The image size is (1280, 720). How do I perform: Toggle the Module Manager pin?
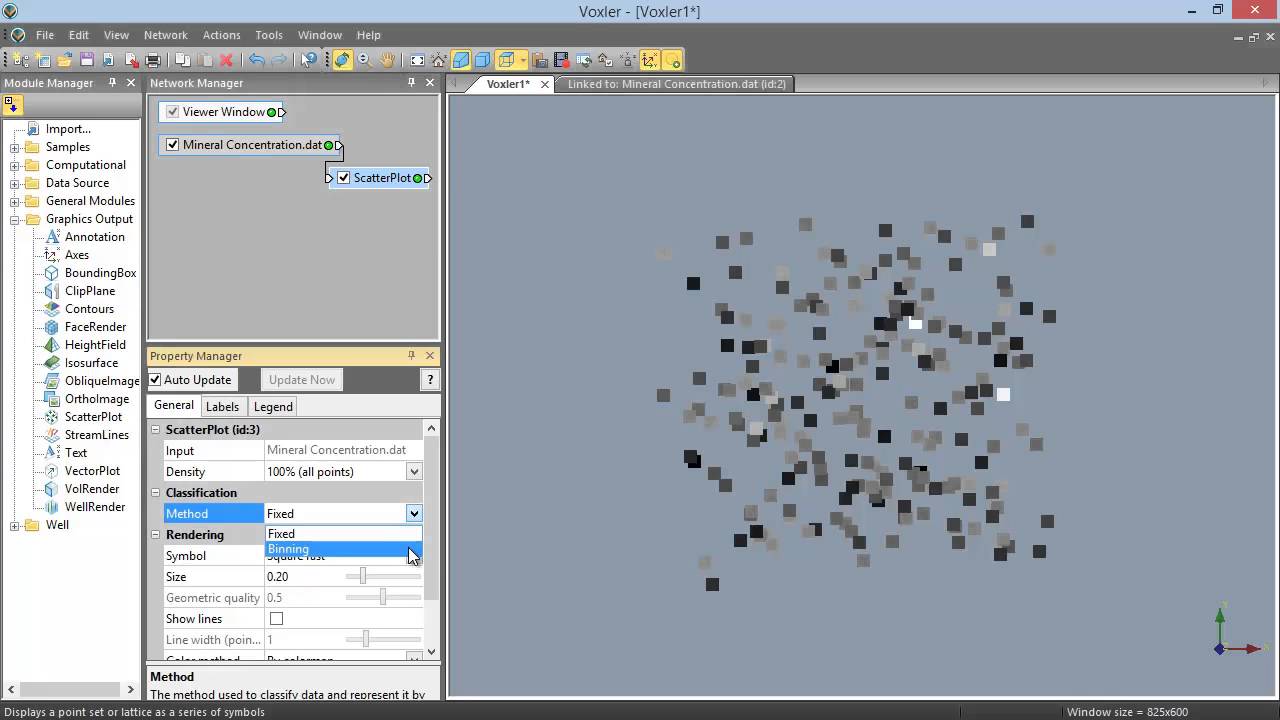[113, 83]
